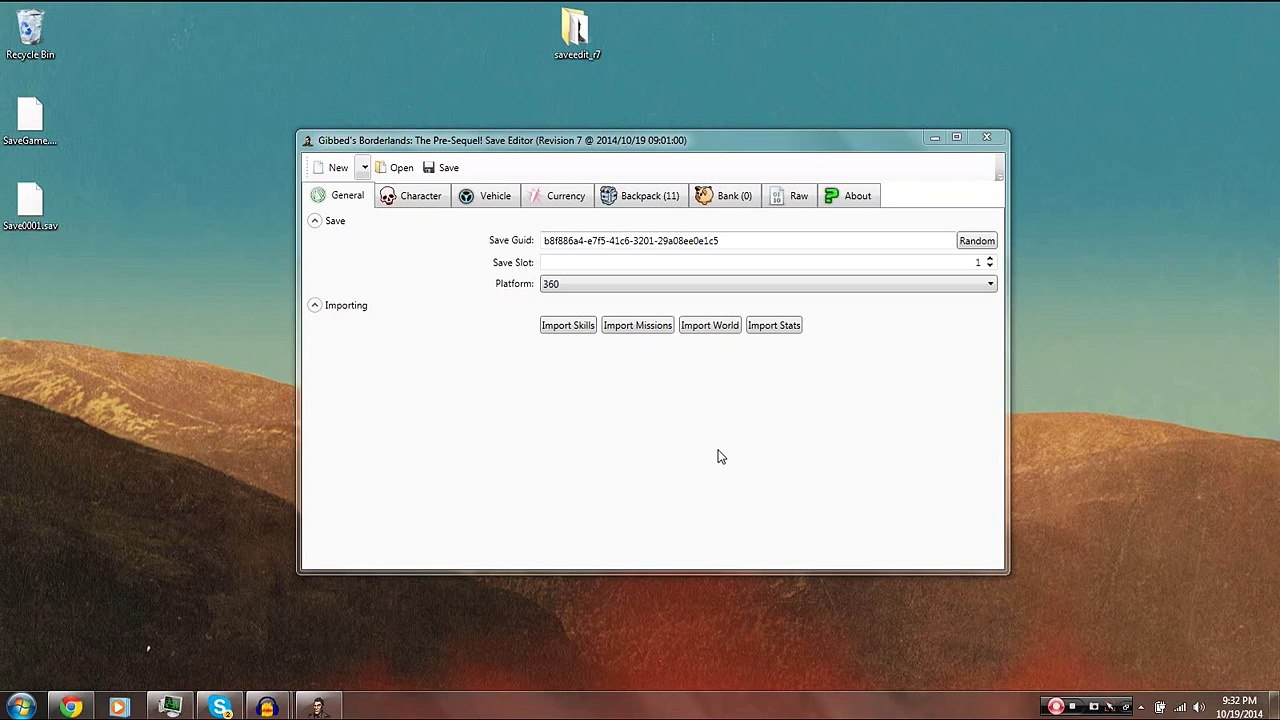Viewport: 1280px width, 720px height.
Task: Click the monitor-shaped taskbar app icon
Action: click(x=169, y=707)
